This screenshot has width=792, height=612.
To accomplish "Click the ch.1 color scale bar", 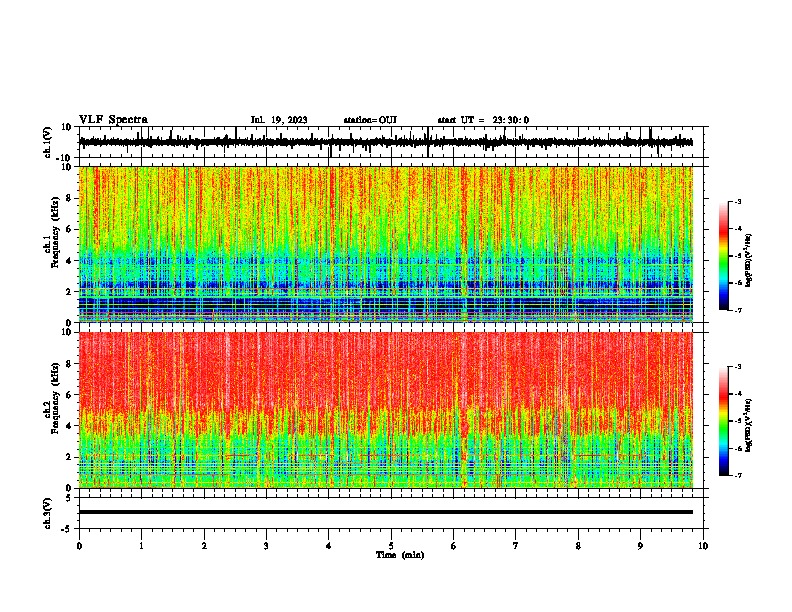I will pyautogui.click(x=723, y=256).
